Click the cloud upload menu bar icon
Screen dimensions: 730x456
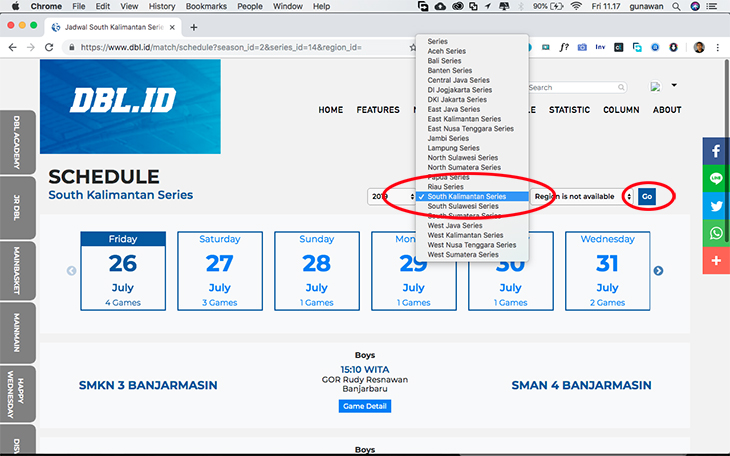(439, 7)
